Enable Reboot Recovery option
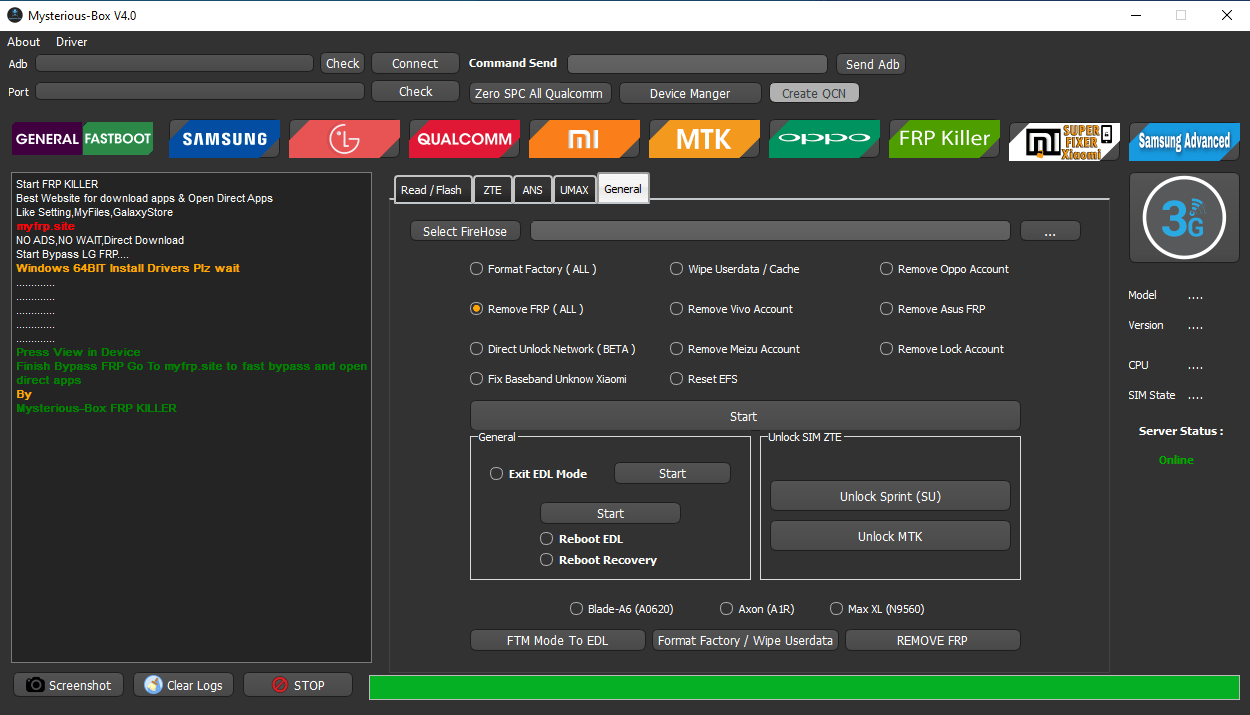Image resolution: width=1250 pixels, height=715 pixels. [x=547, y=560]
